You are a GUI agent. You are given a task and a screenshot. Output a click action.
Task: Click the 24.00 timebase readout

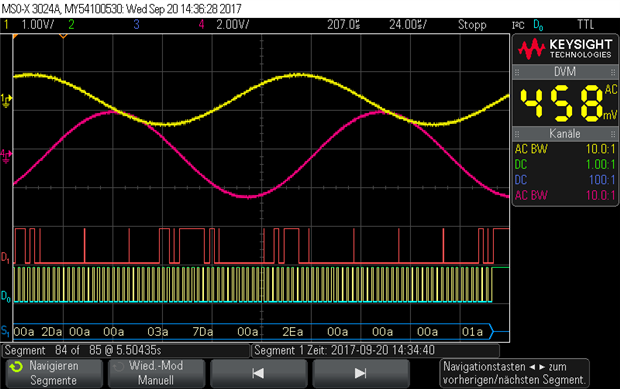[408, 25]
